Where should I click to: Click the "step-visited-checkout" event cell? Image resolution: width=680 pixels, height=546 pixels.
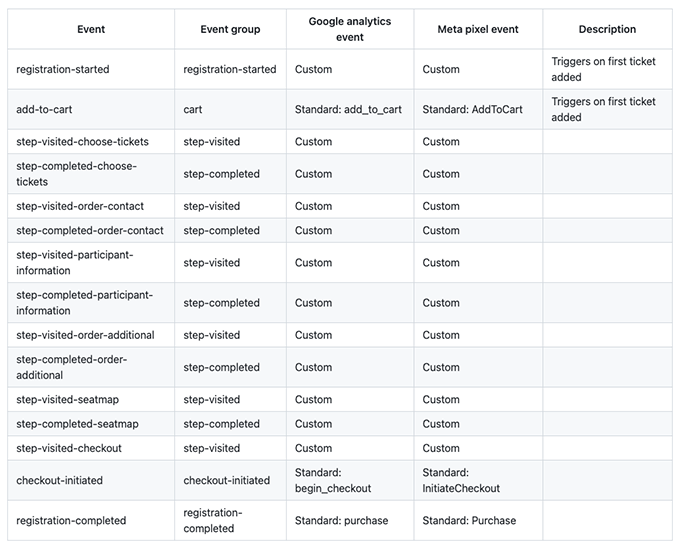pyautogui.click(x=69, y=448)
